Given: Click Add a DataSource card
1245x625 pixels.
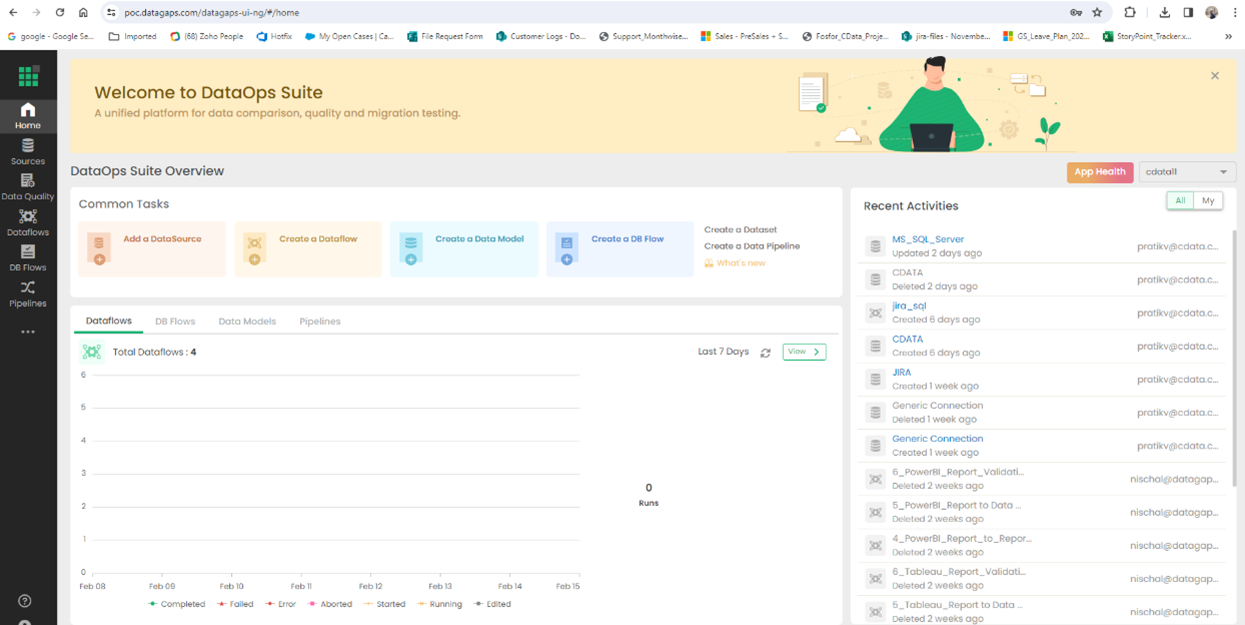Looking at the screenshot, I should coord(152,249).
